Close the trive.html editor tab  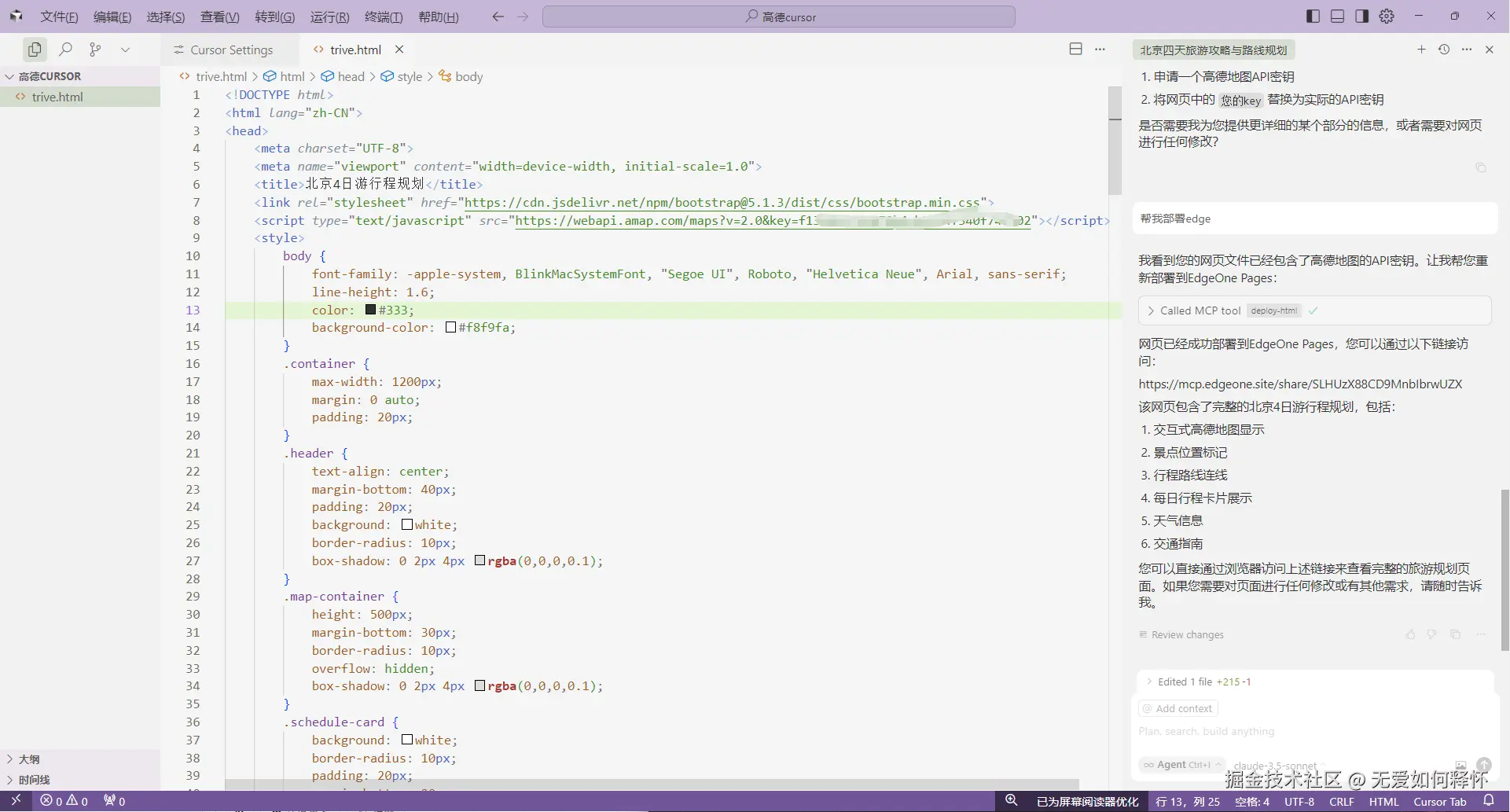pyautogui.click(x=399, y=50)
